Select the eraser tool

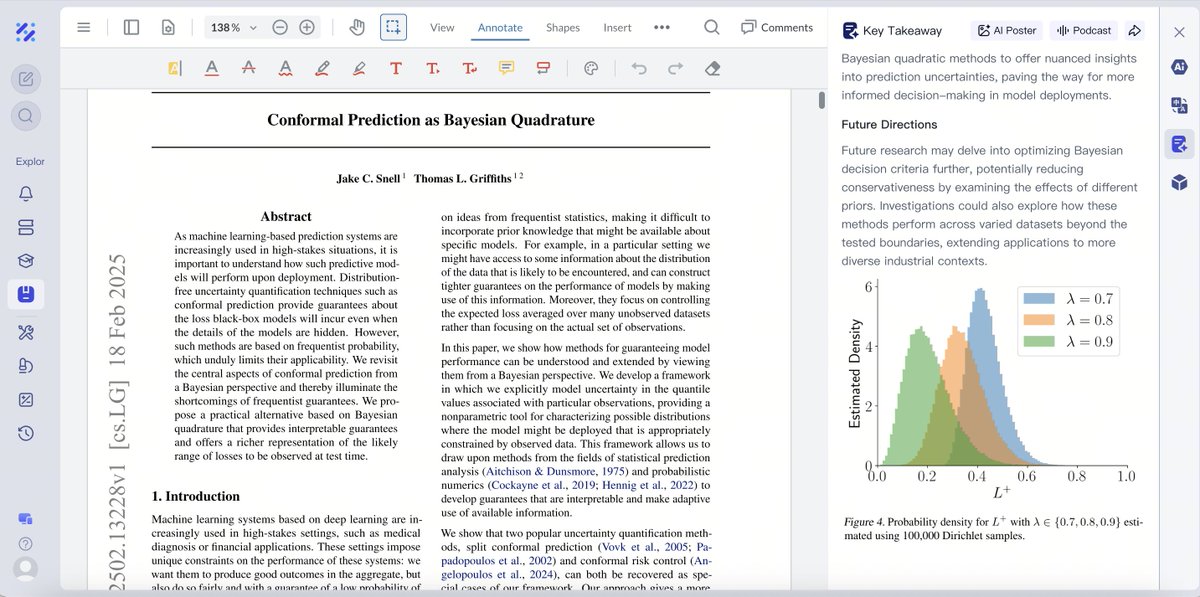[712, 69]
